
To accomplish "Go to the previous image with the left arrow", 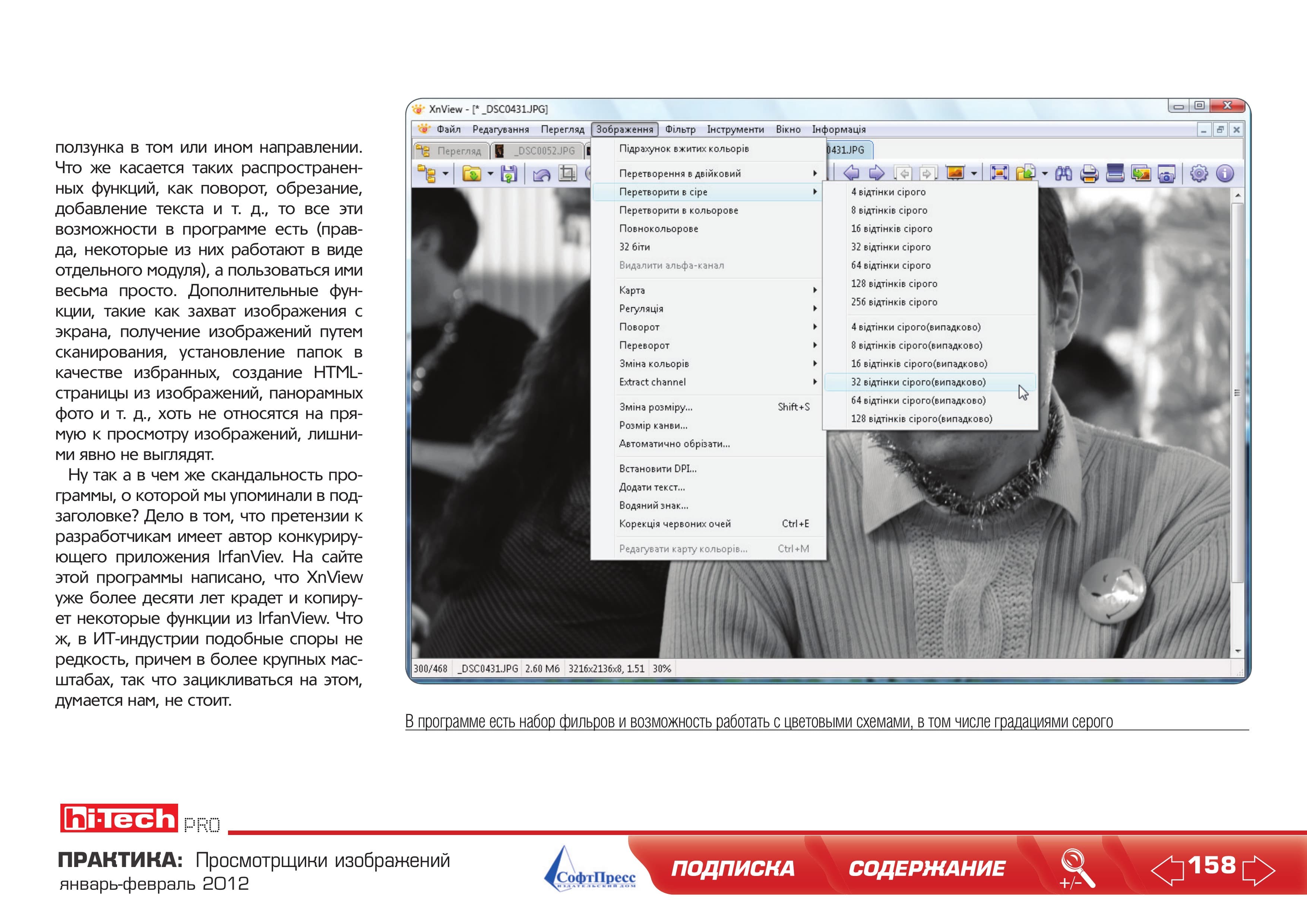I will click(852, 172).
